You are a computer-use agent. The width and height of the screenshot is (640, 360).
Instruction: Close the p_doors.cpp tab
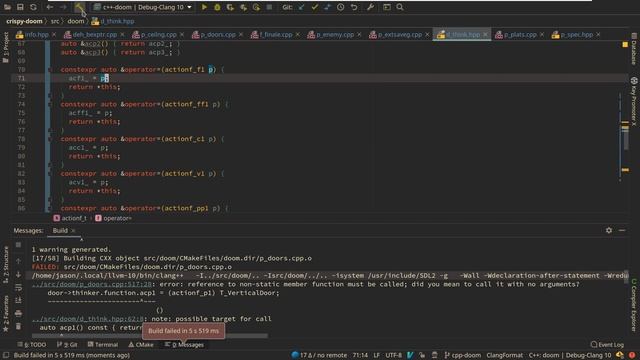click(x=241, y=35)
